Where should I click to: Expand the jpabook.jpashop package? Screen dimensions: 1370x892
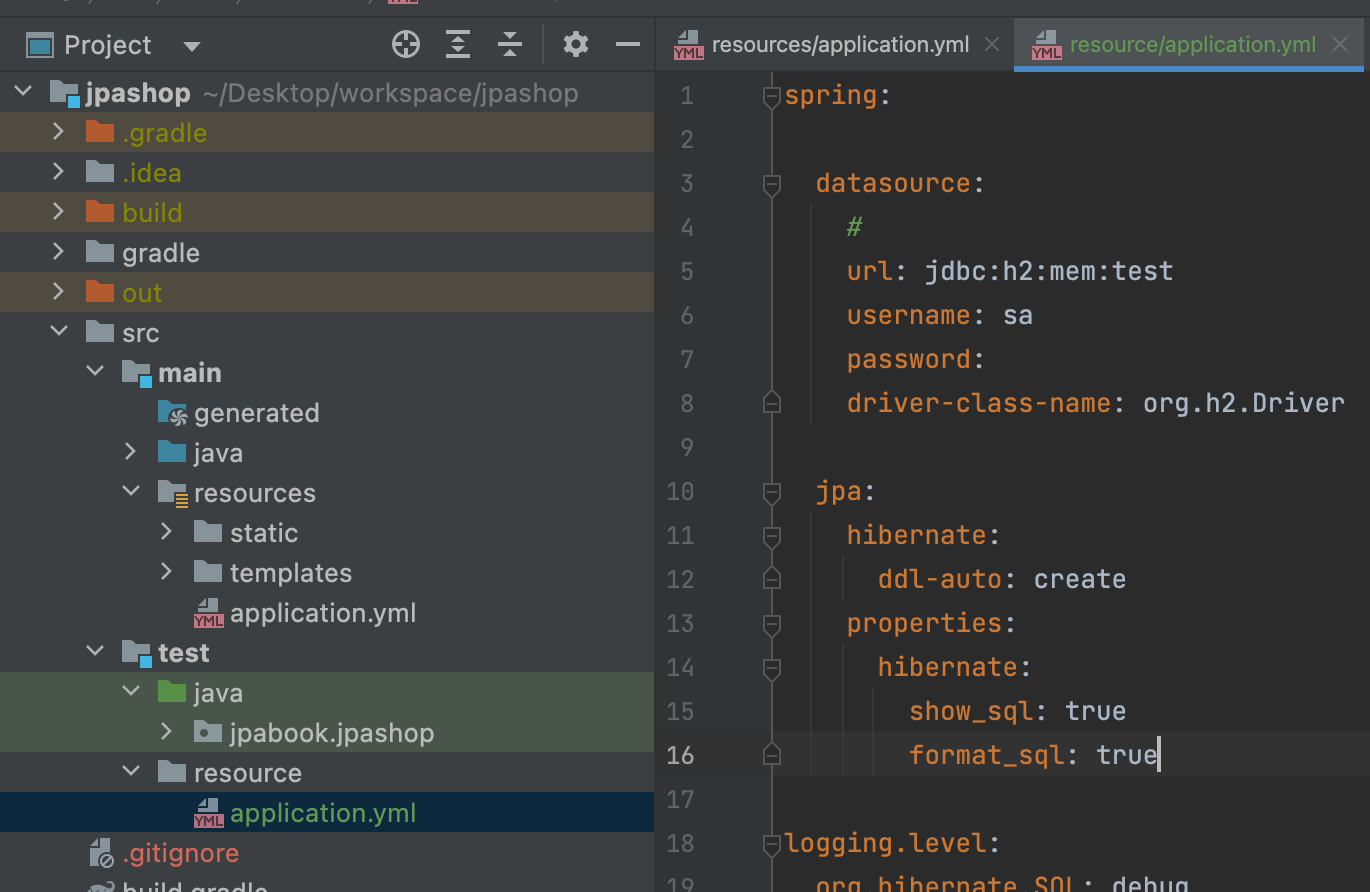coord(166,732)
